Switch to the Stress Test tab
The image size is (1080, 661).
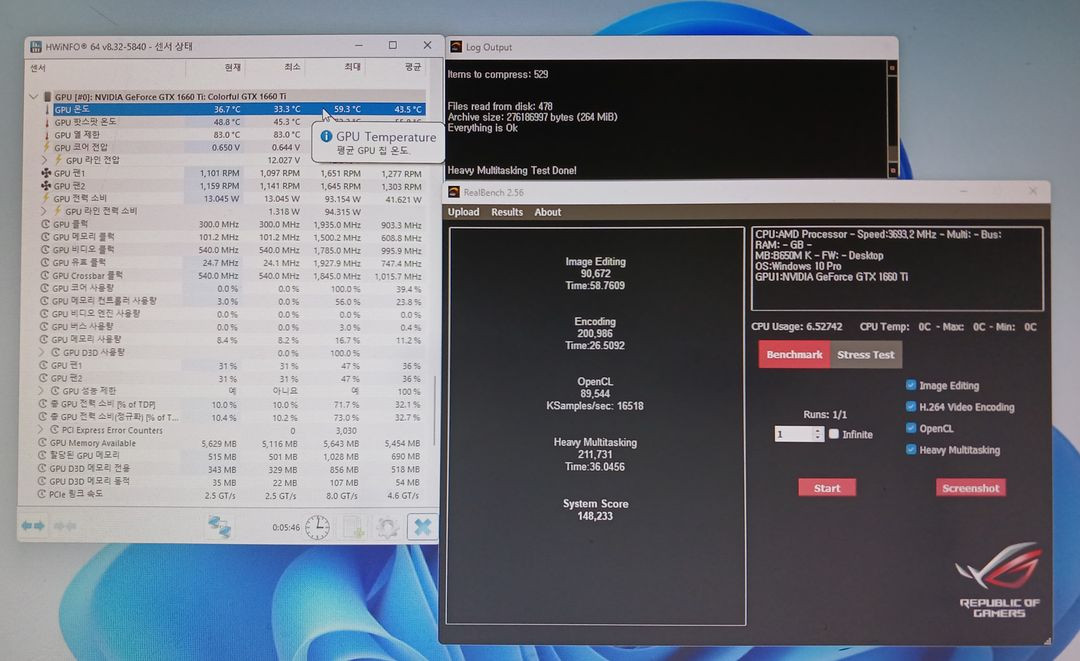pos(866,355)
